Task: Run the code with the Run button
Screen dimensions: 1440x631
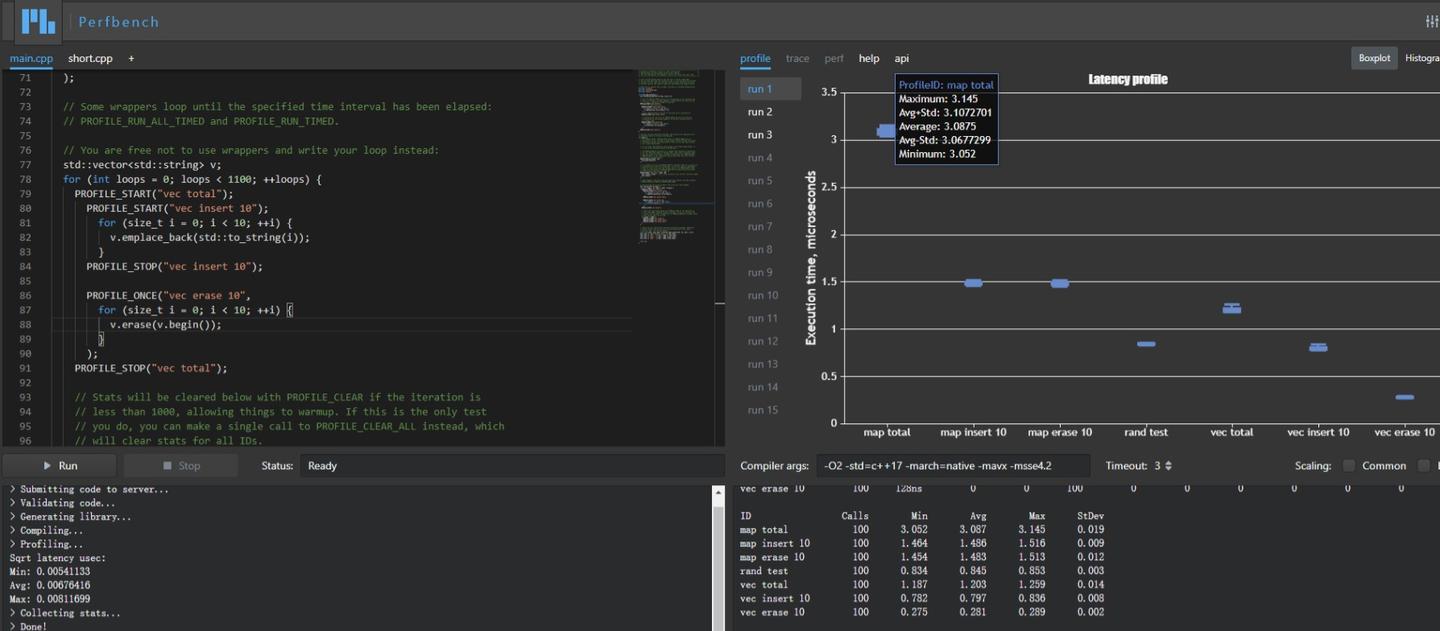Action: tap(61, 465)
